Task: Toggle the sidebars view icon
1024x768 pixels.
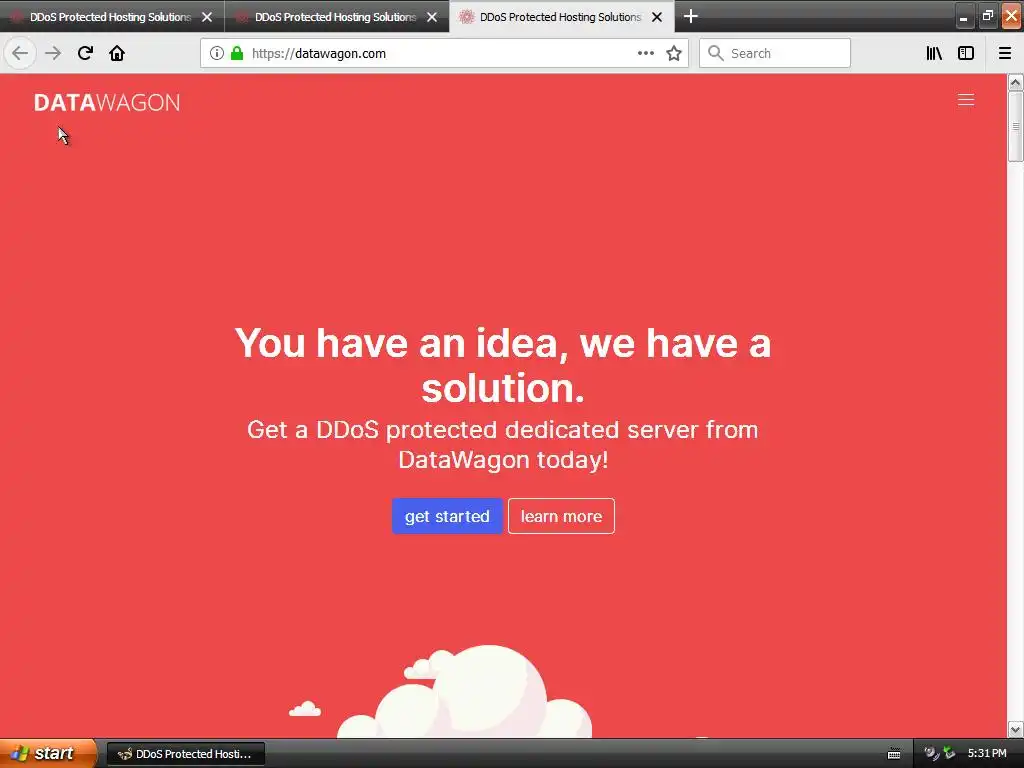Action: [966, 54]
